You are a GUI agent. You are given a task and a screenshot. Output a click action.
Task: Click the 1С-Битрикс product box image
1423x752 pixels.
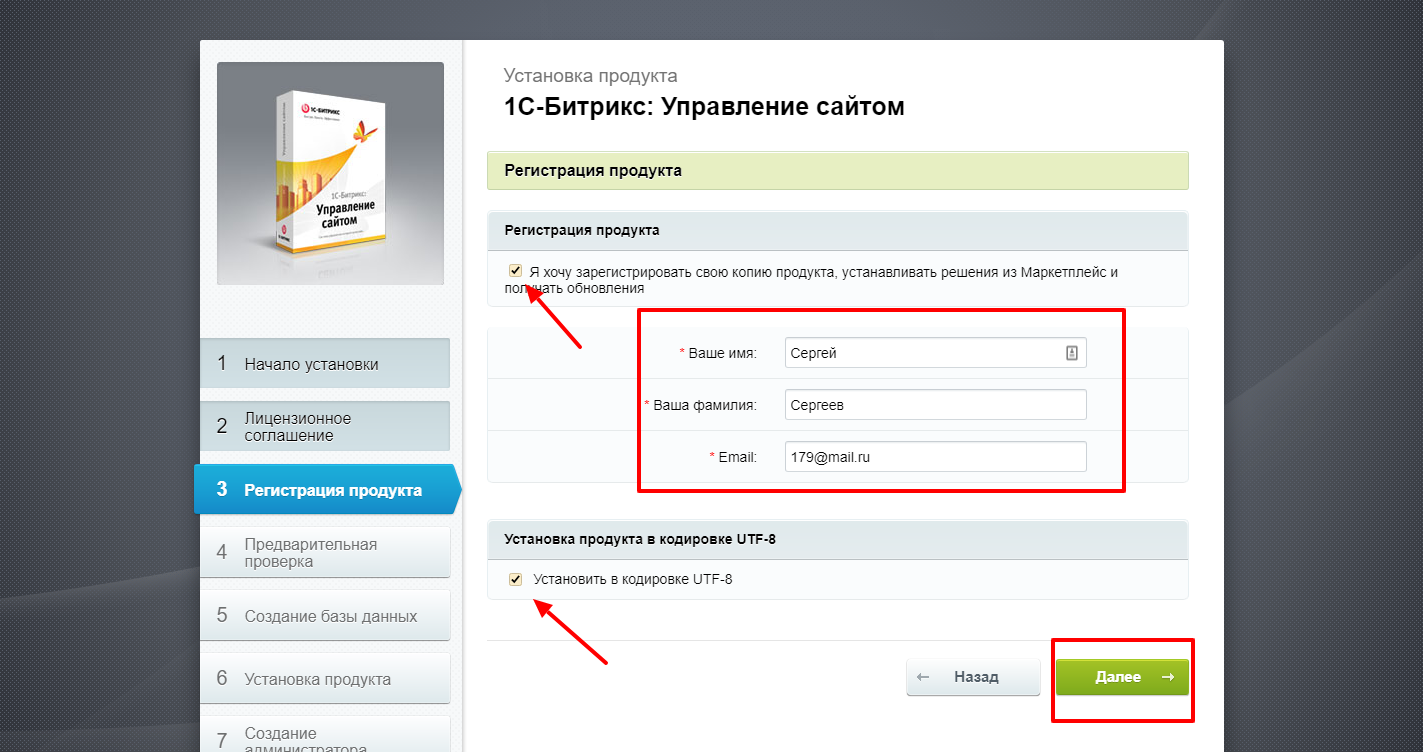(330, 173)
